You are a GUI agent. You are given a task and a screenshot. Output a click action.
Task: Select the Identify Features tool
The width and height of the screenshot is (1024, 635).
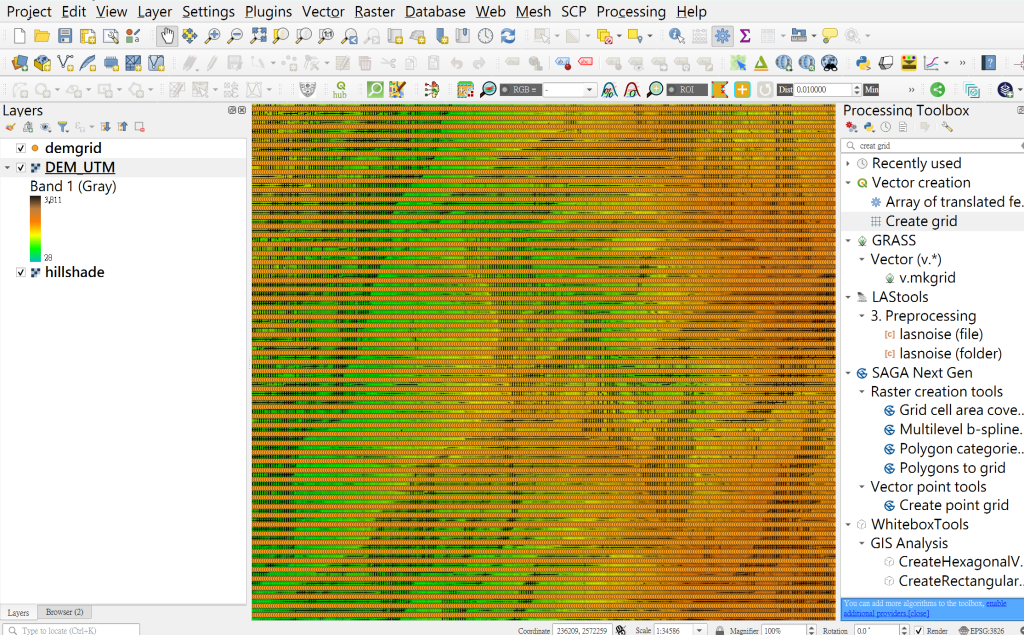point(677,36)
